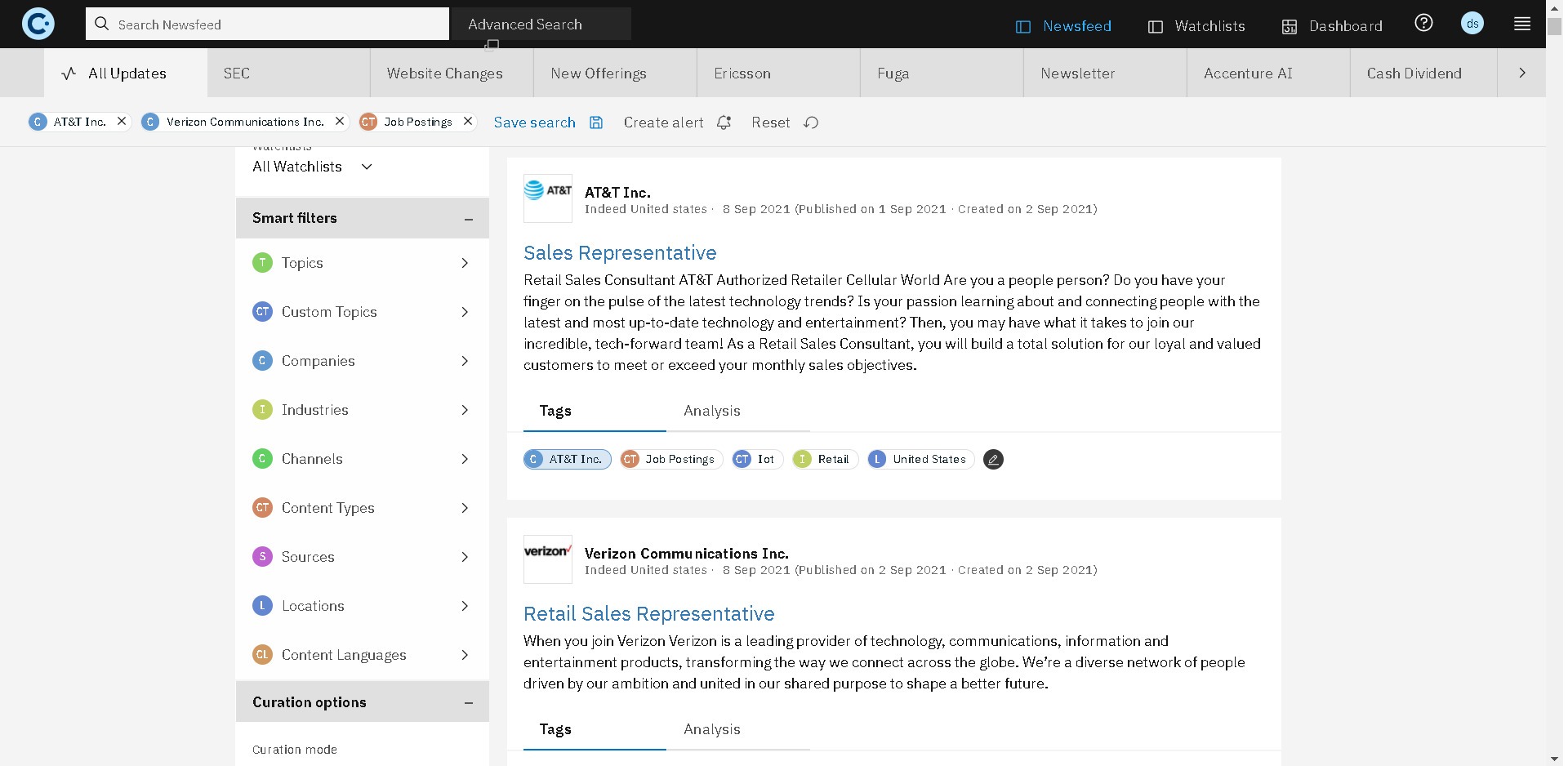The height and width of the screenshot is (766, 1568).
Task: Click the Companies C icon
Action: [262, 360]
